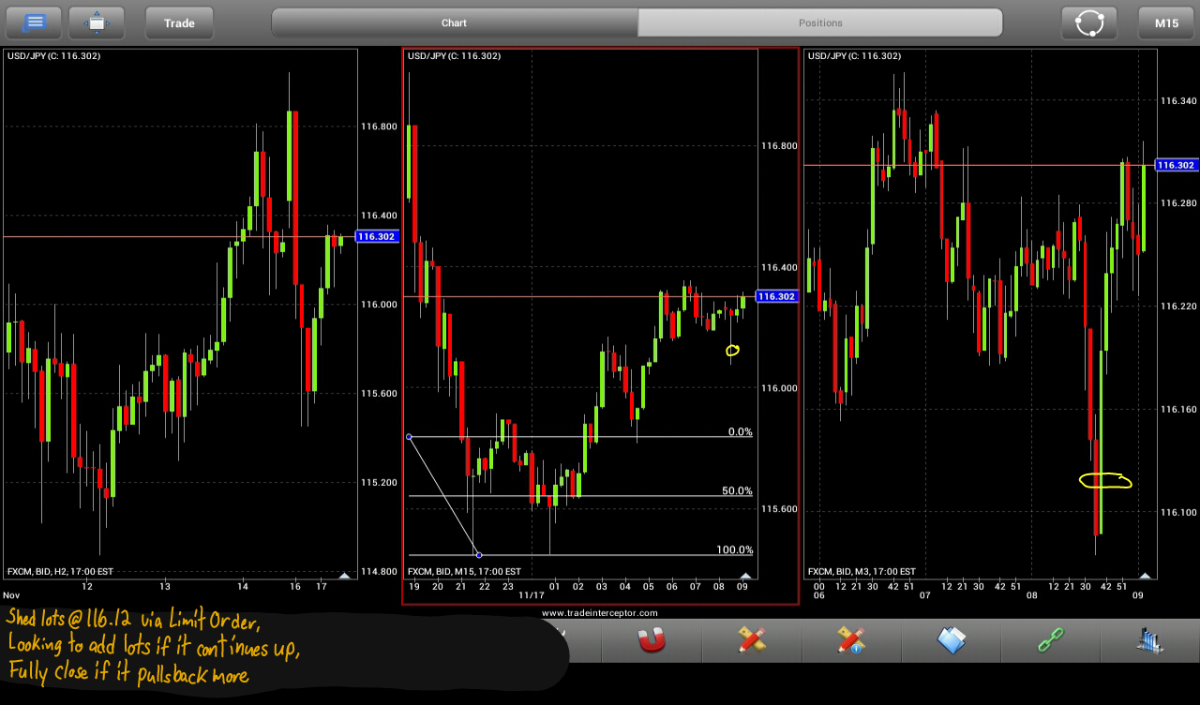Grab the upper Fibonacci anchor point
1200x705 pixels.
tap(409, 437)
